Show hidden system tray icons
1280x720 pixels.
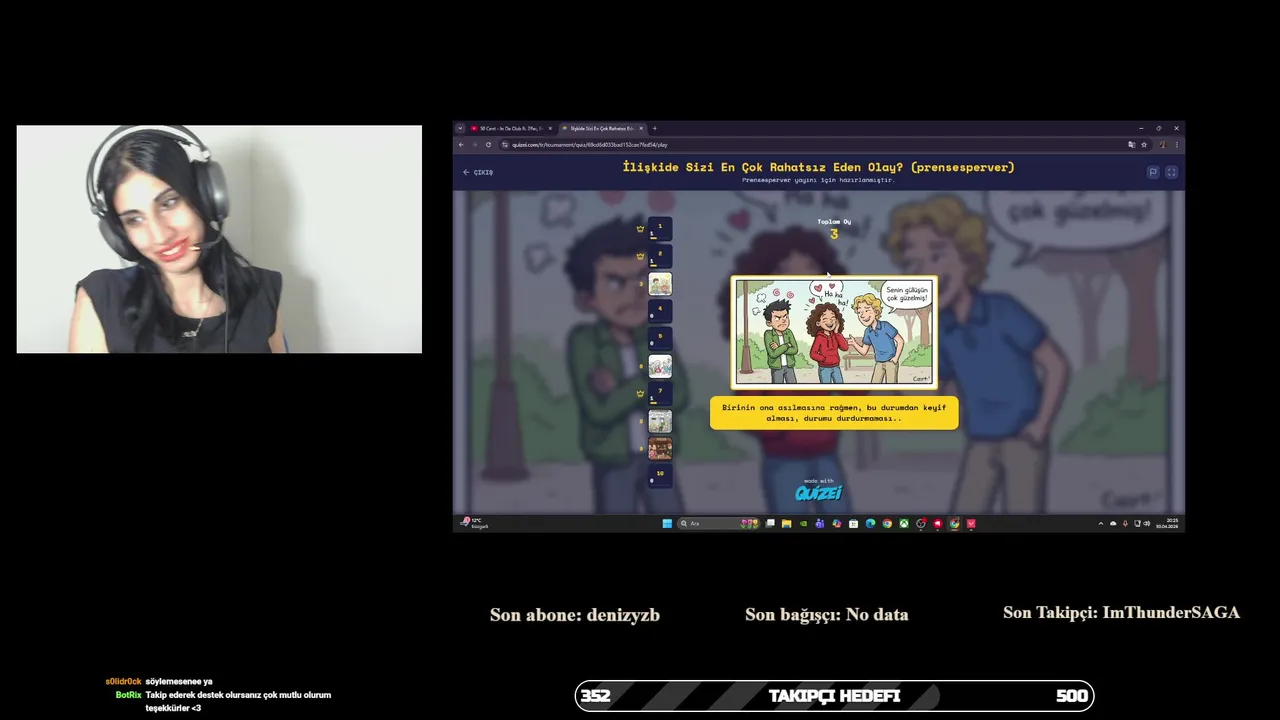[1101, 523]
